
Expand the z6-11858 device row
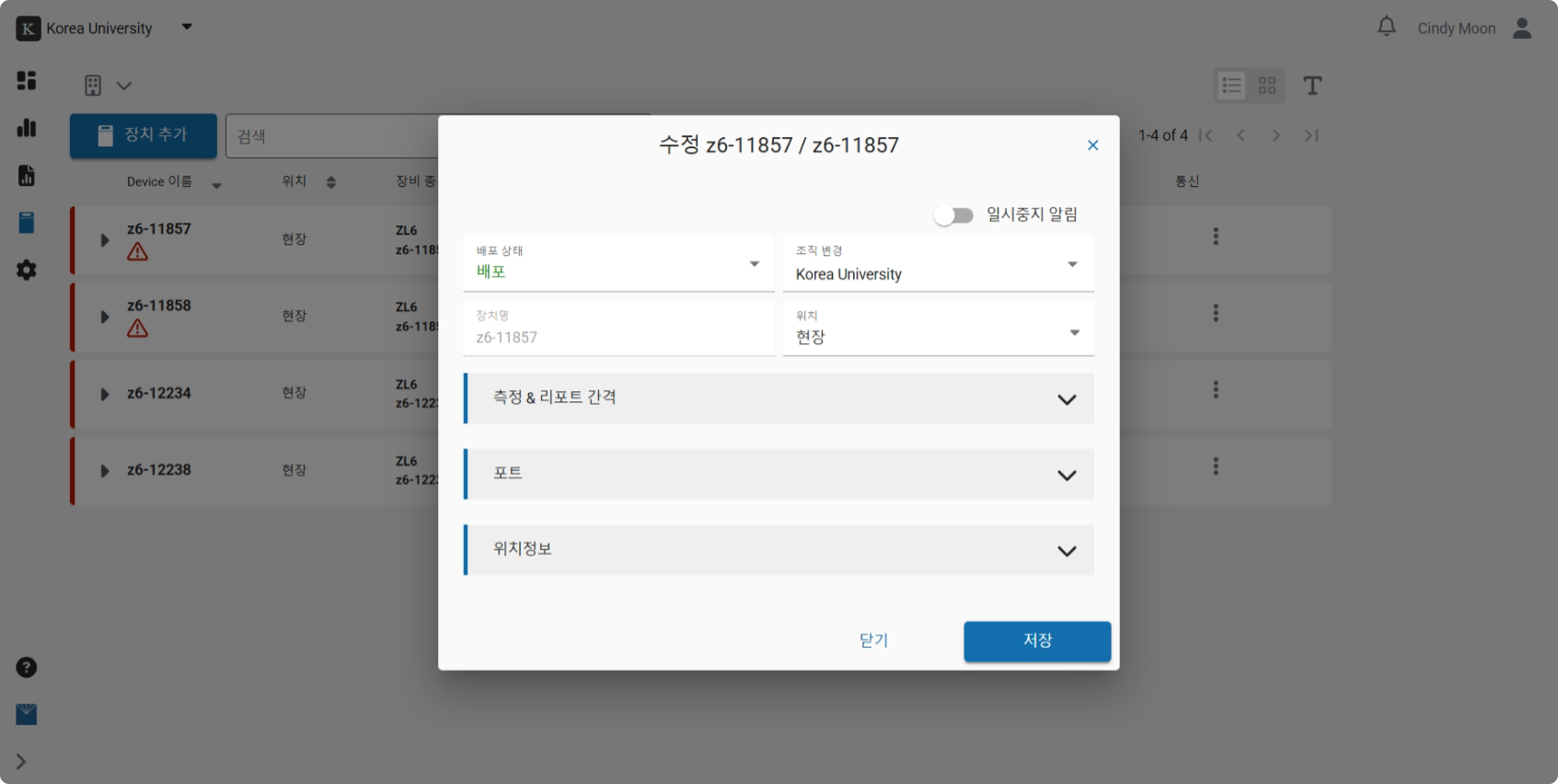click(104, 317)
